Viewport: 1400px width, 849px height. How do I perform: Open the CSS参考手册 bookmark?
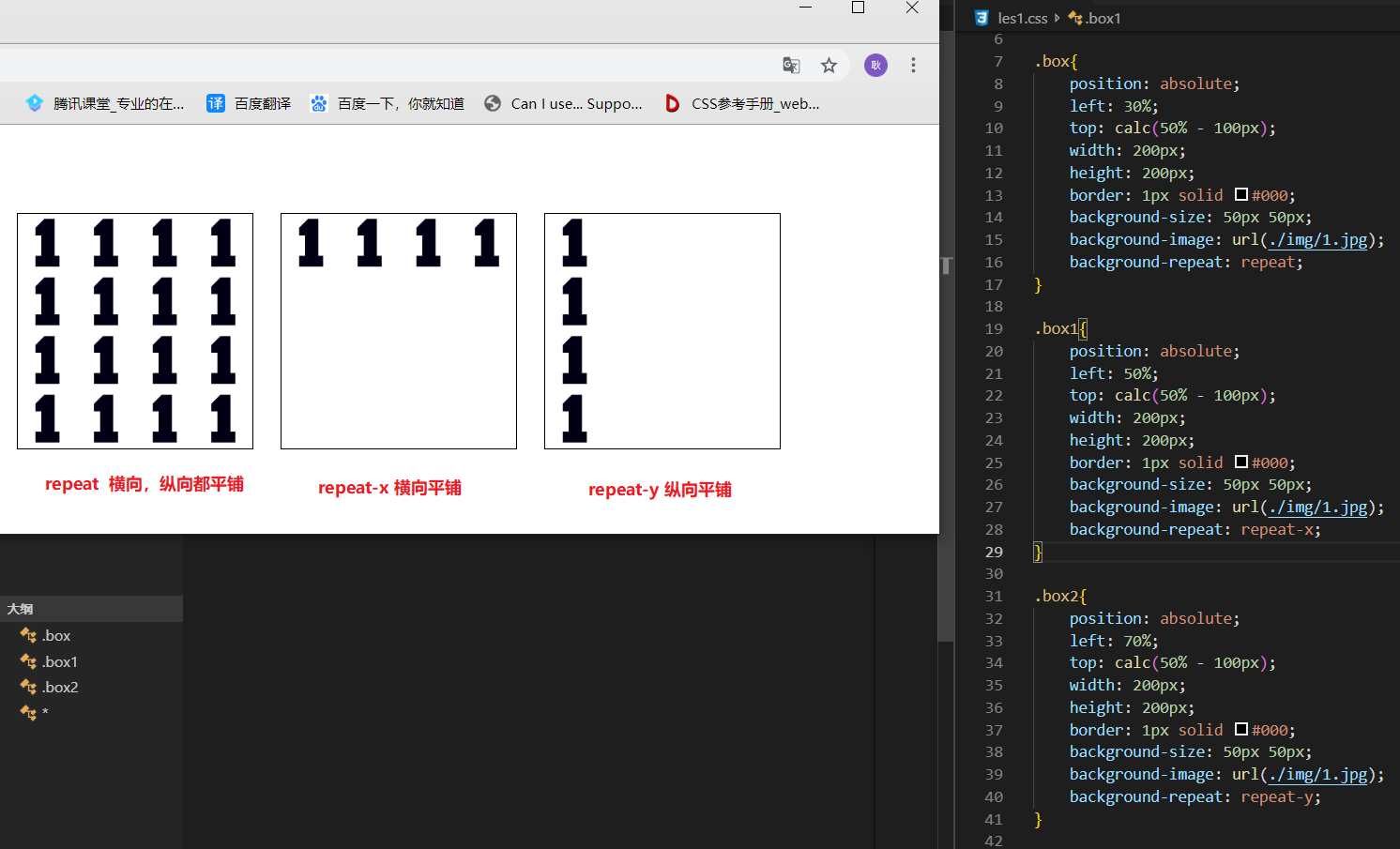pos(741,103)
